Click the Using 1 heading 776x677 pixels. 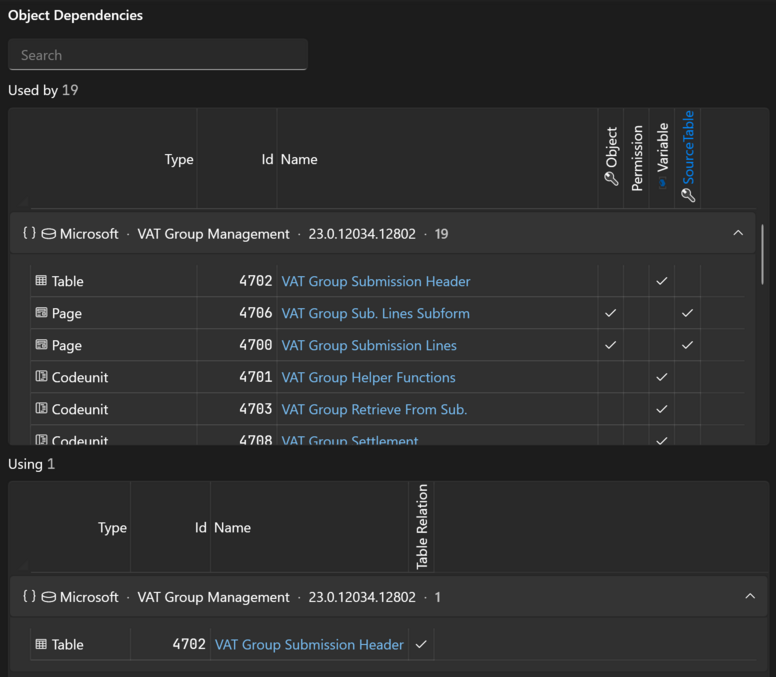[31, 464]
